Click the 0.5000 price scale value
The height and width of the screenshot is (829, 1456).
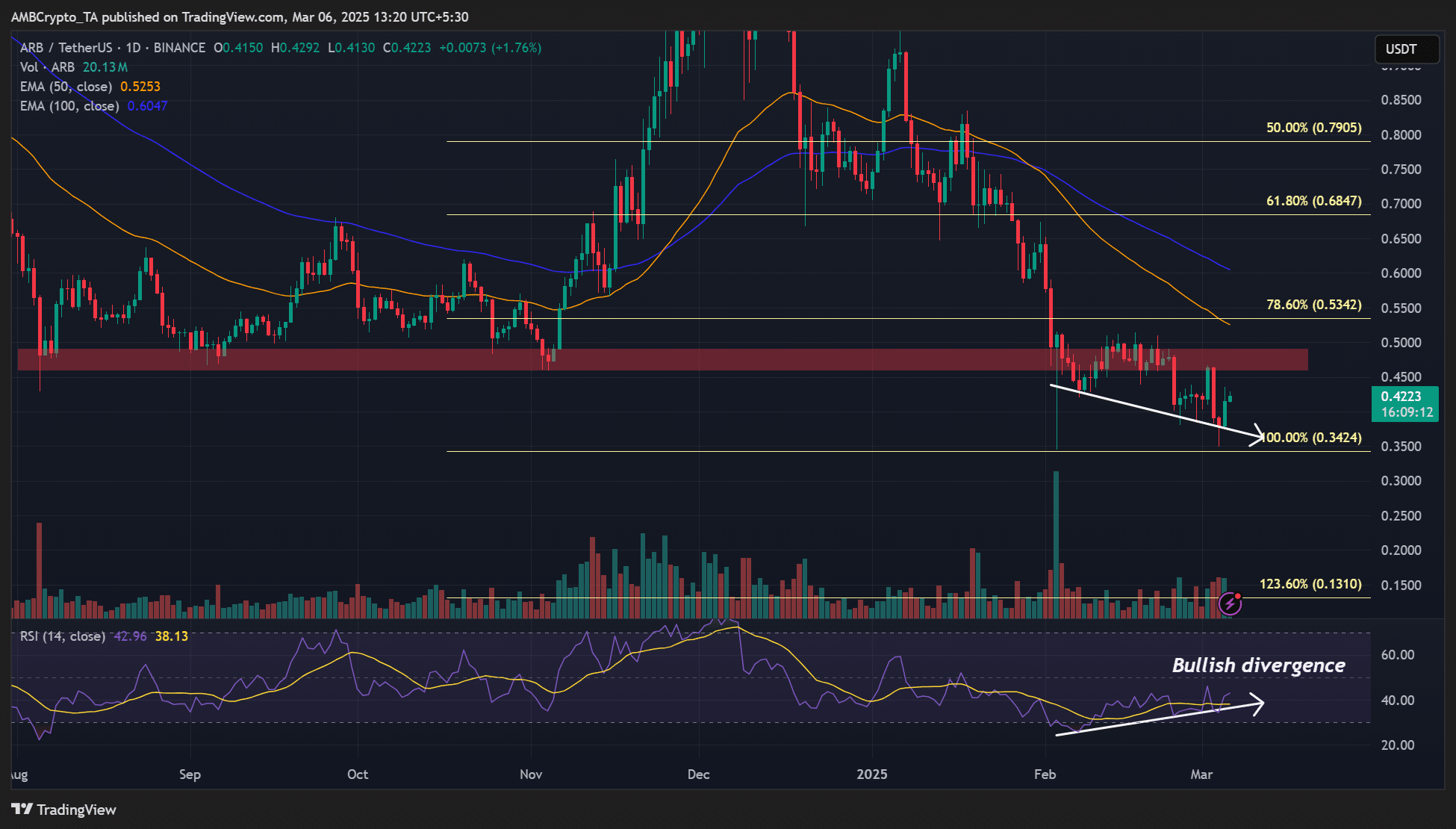(1401, 343)
